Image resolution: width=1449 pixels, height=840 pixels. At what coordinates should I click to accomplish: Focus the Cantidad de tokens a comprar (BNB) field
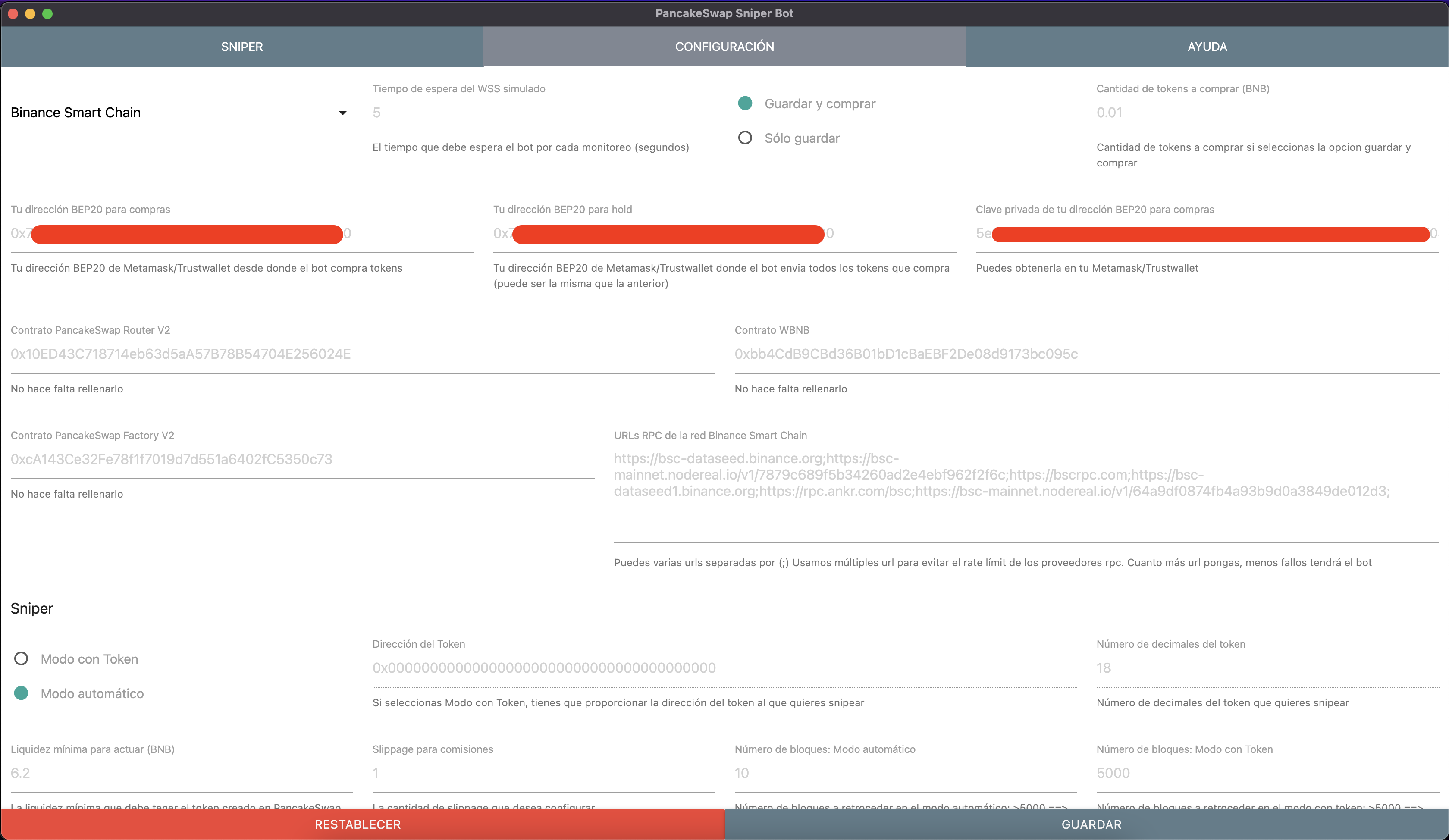coord(1268,113)
